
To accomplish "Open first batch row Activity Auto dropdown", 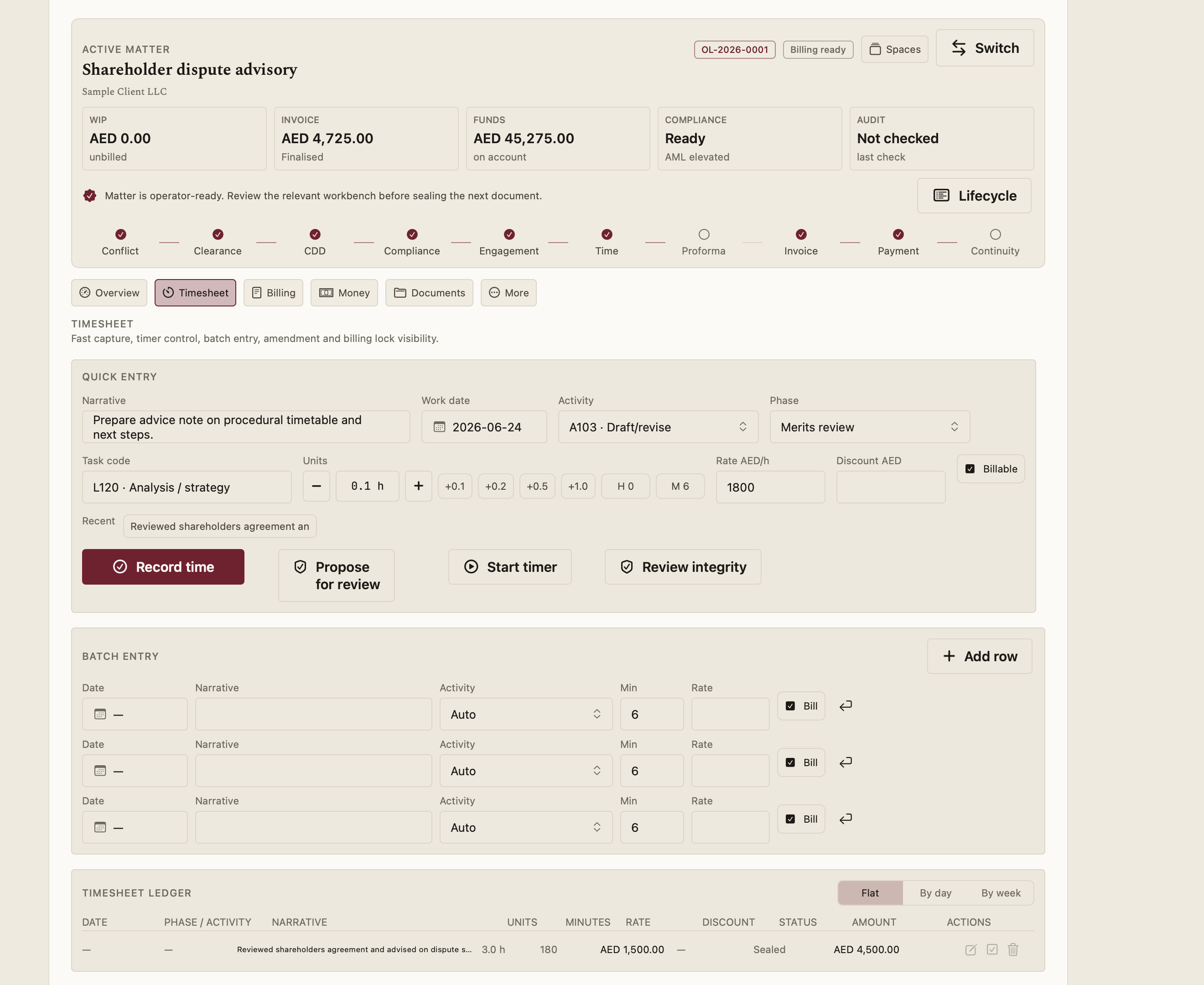I will pos(526,714).
